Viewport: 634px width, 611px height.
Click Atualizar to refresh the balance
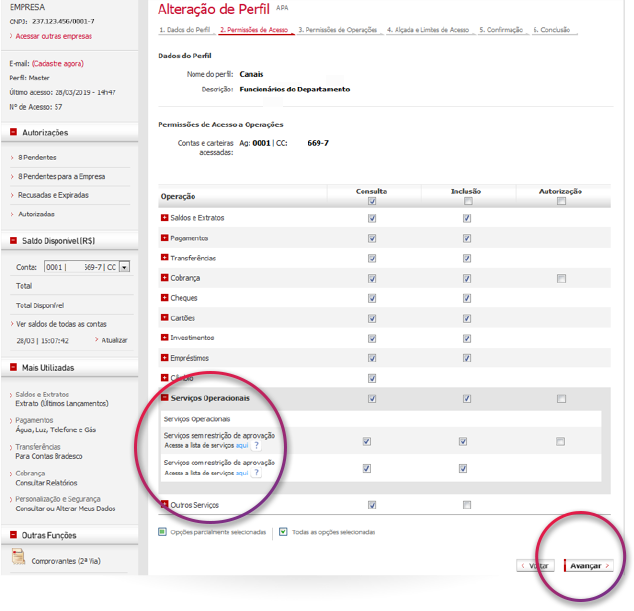[114, 340]
